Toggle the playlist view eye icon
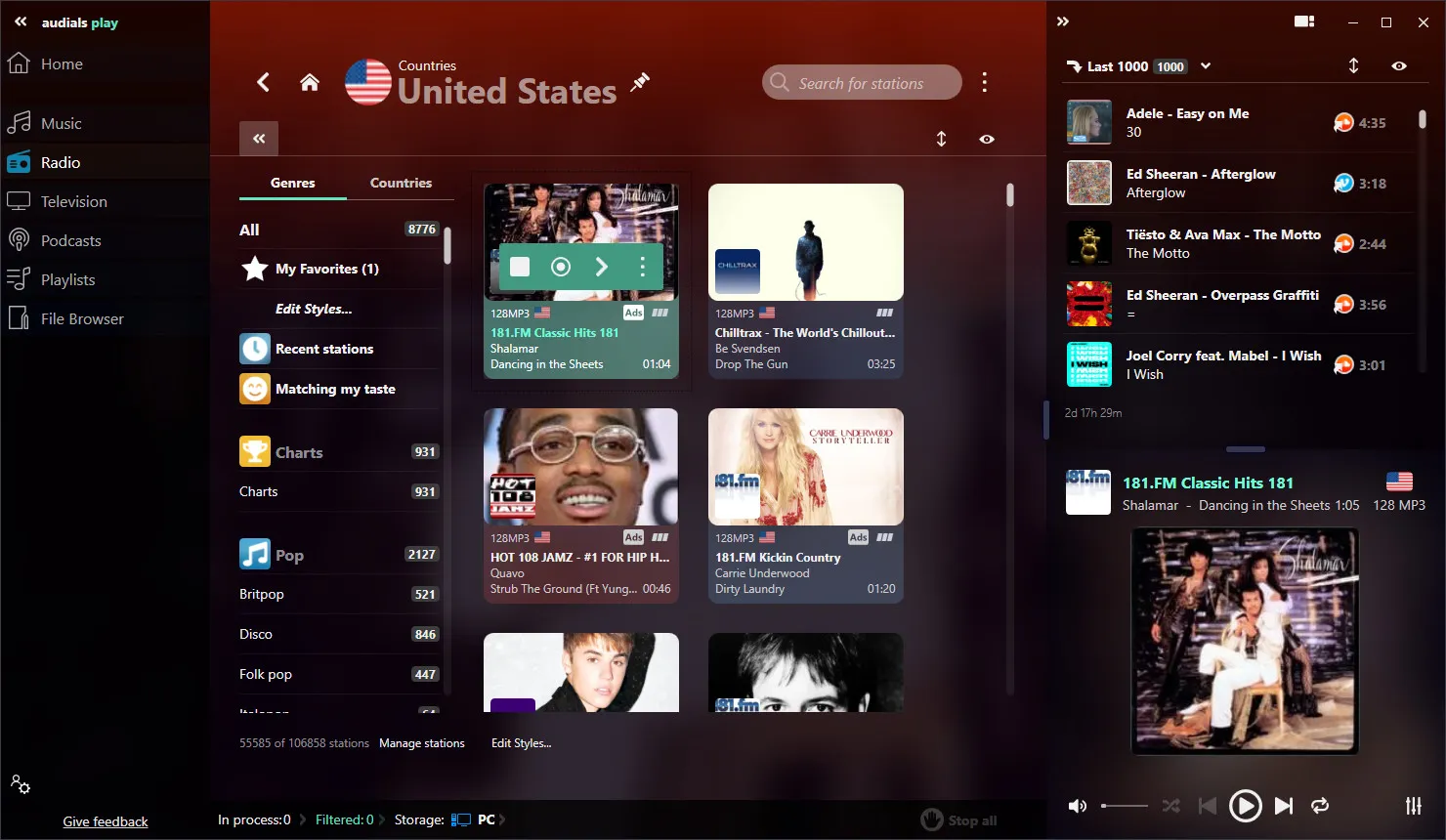1446x840 pixels. point(1399,65)
